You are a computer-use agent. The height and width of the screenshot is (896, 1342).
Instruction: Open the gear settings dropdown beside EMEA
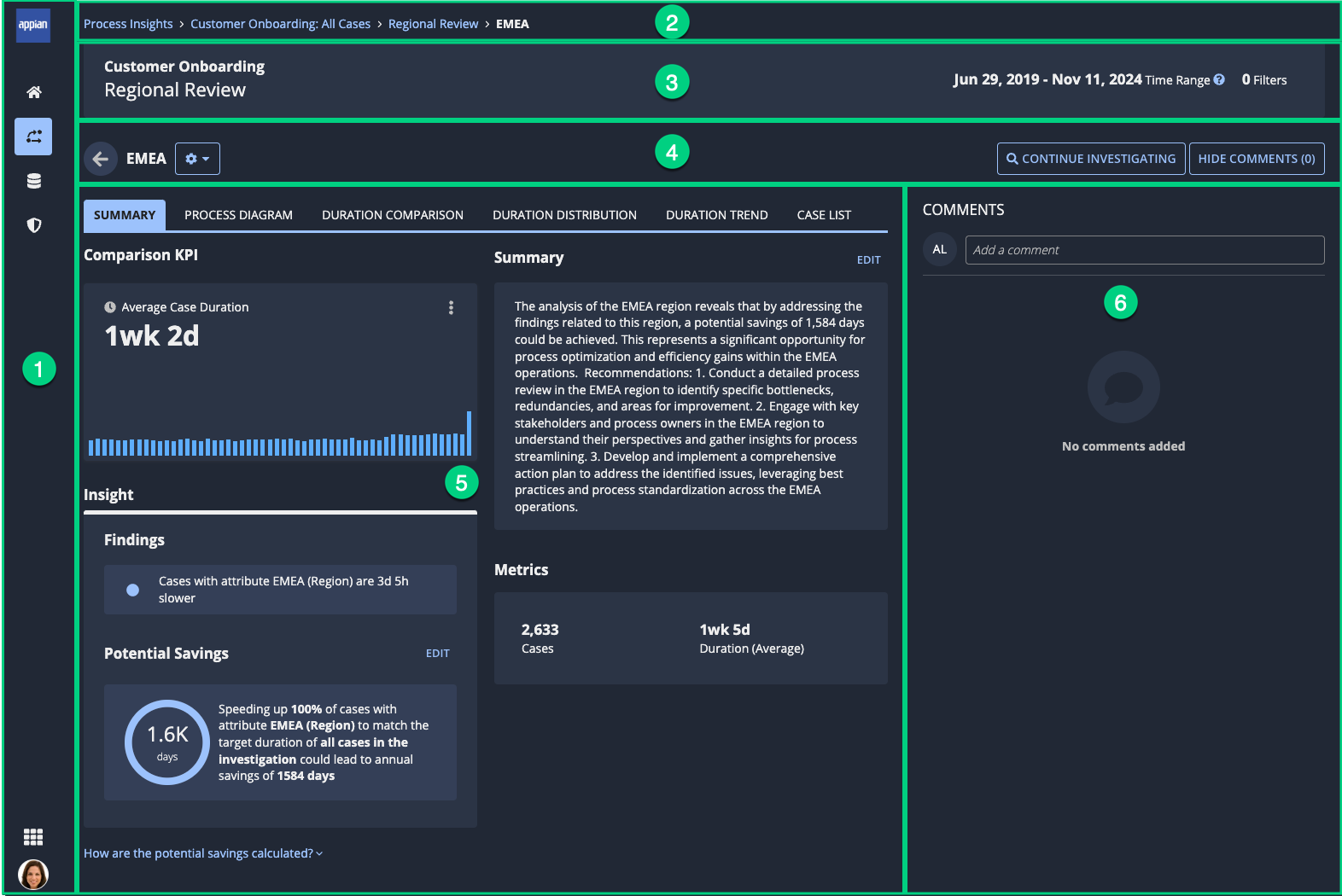coord(197,159)
